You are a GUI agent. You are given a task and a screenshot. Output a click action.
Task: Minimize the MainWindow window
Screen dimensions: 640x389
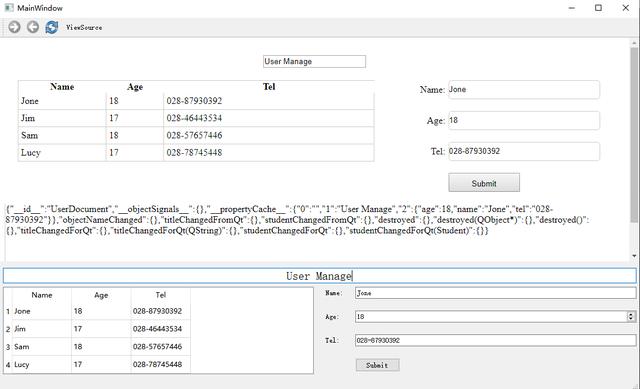pos(572,8)
